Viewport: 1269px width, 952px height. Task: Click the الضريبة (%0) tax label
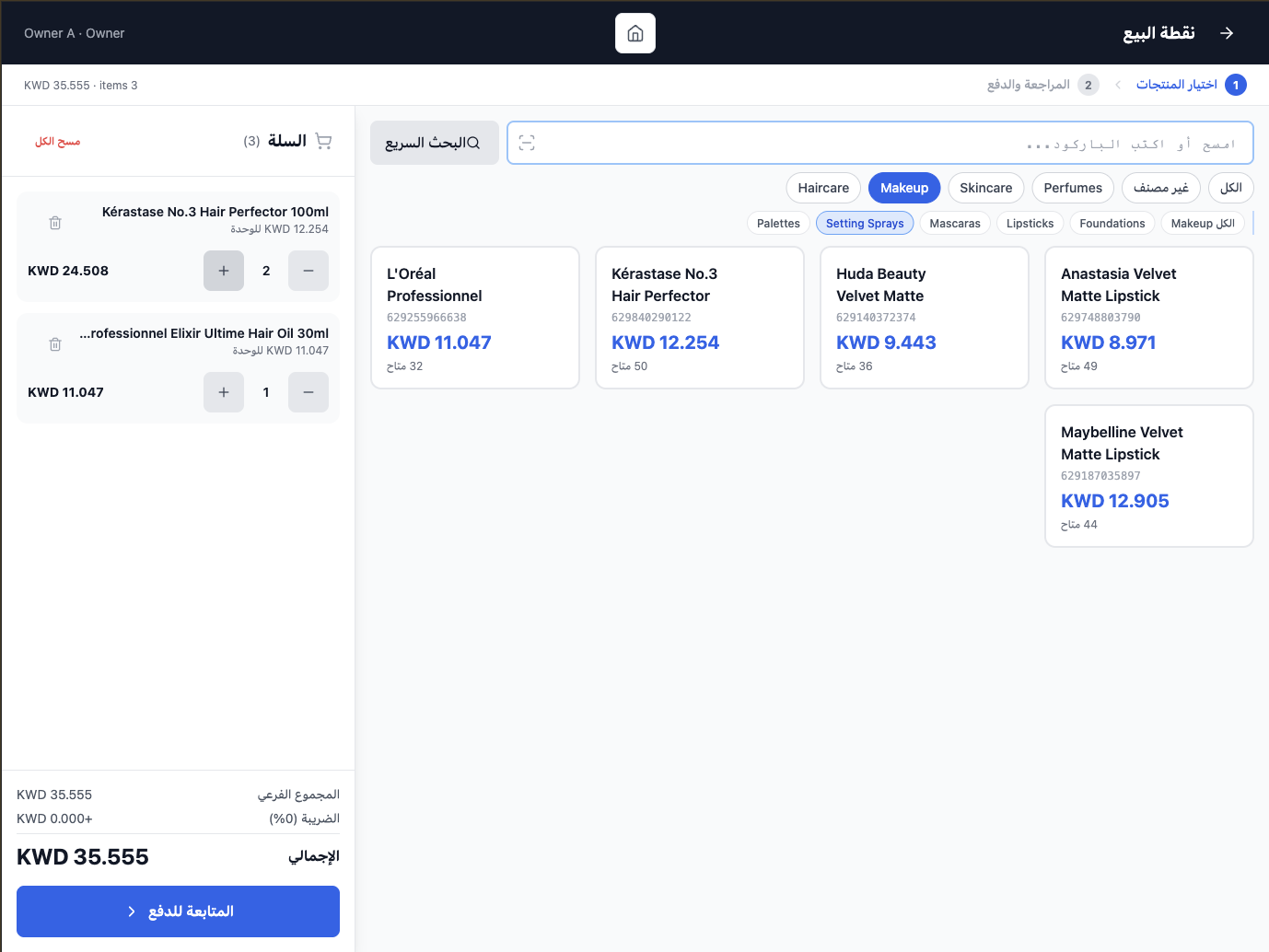[x=304, y=818]
